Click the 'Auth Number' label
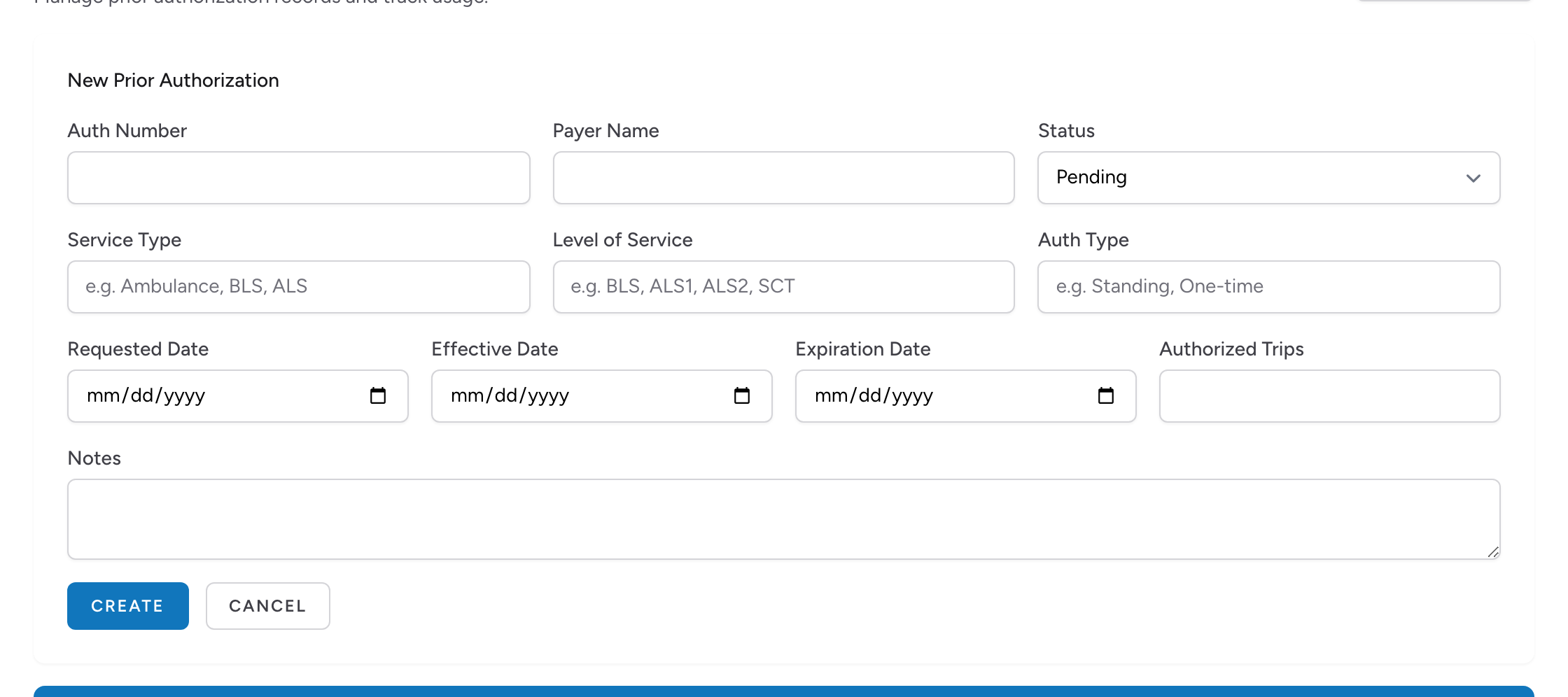 point(127,131)
